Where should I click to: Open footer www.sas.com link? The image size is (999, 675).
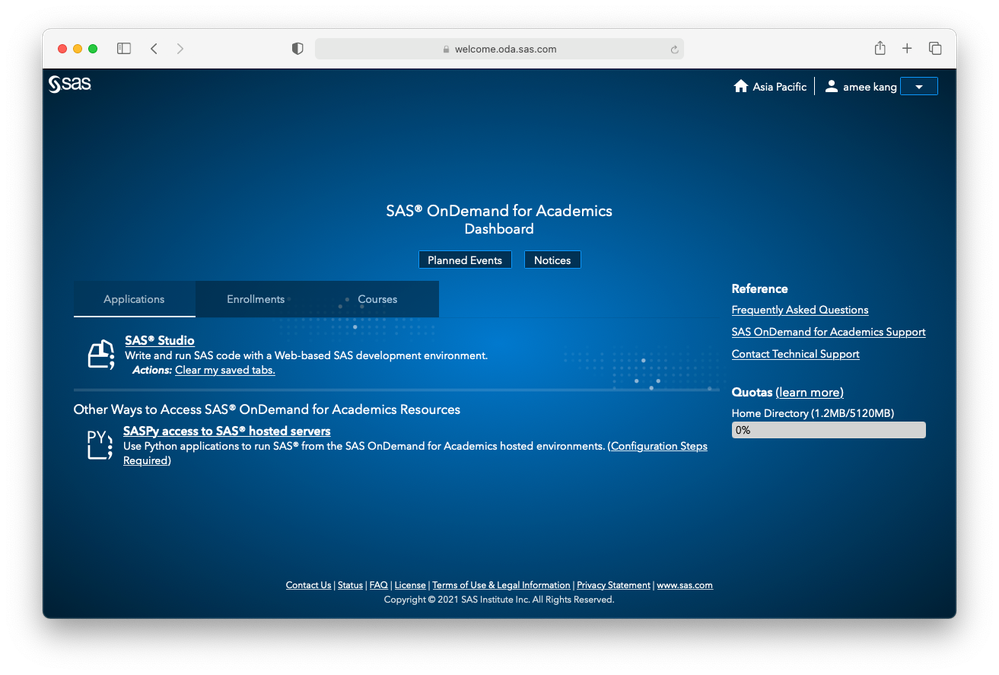(x=685, y=585)
